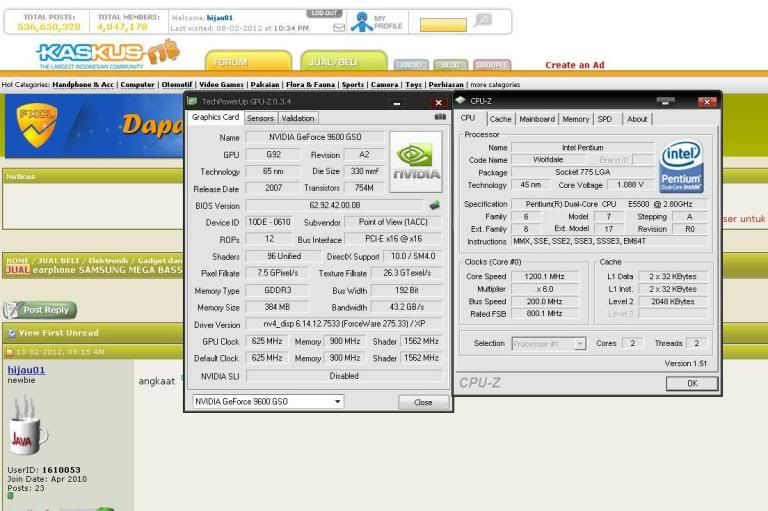This screenshot has height=511, width=768.
Task: Click the Kaskus logo
Action: click(x=108, y=55)
